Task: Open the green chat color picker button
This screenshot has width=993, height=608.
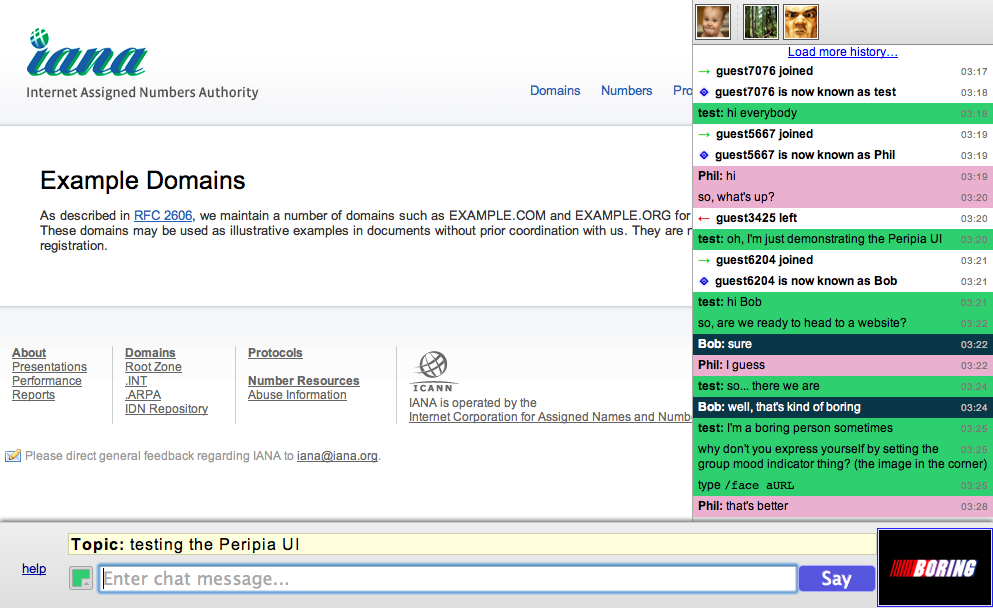Action: coord(81,578)
